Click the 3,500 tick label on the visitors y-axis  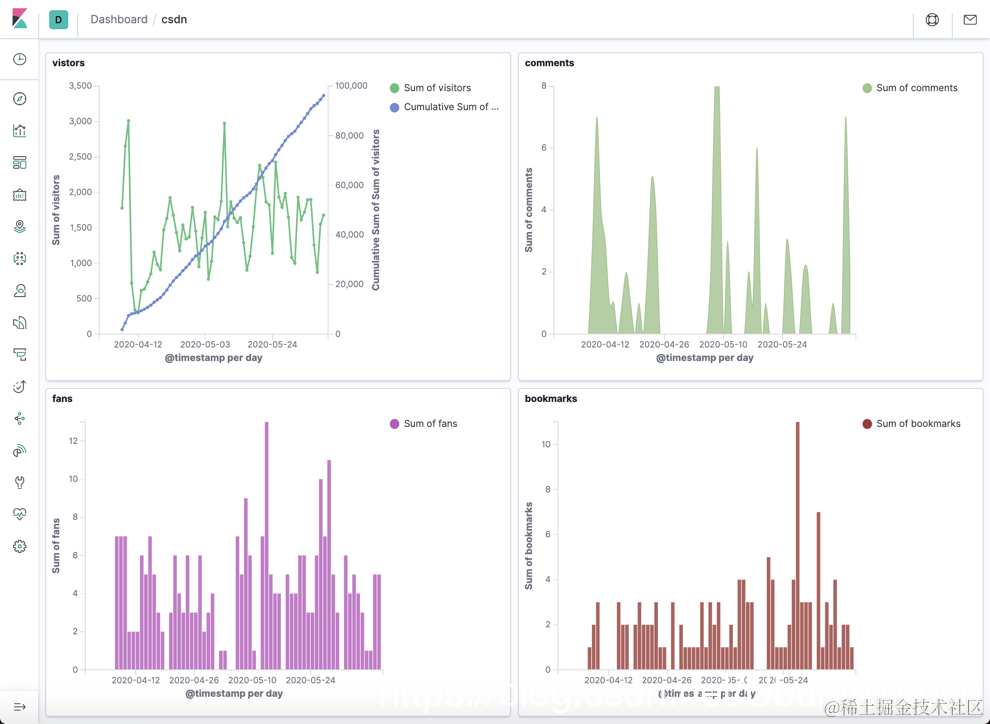[x=80, y=86]
